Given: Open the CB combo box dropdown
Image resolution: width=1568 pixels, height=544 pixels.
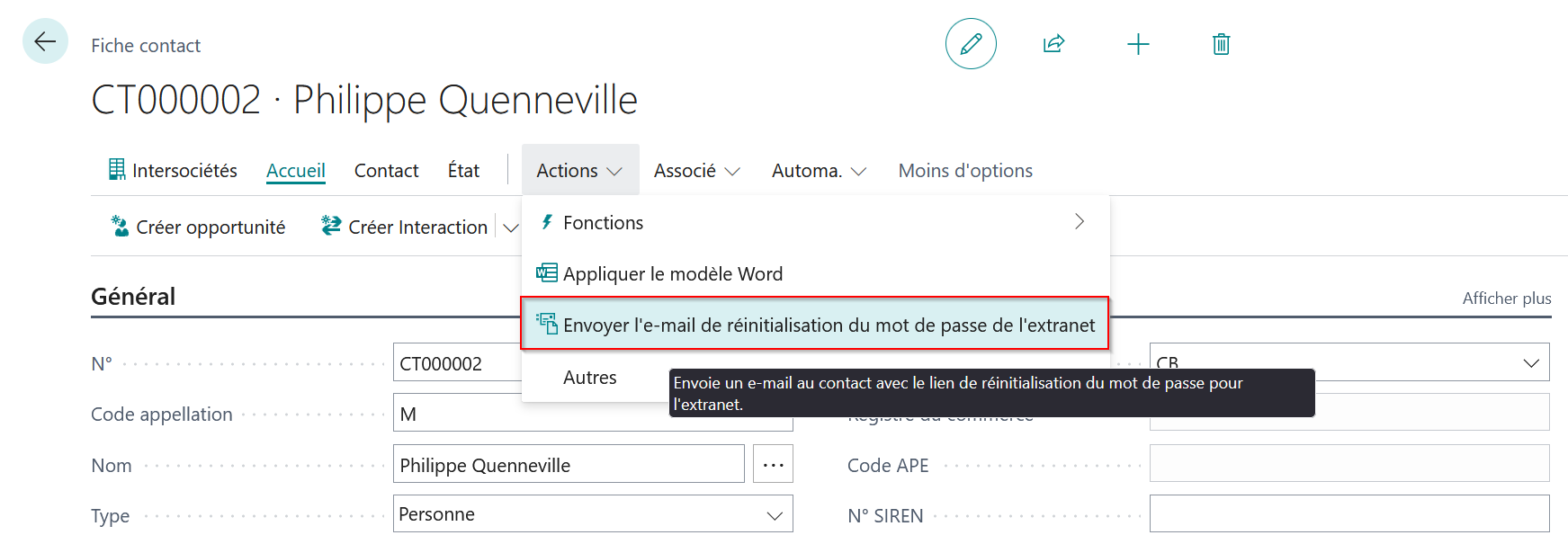Looking at the screenshot, I should pos(1530,363).
